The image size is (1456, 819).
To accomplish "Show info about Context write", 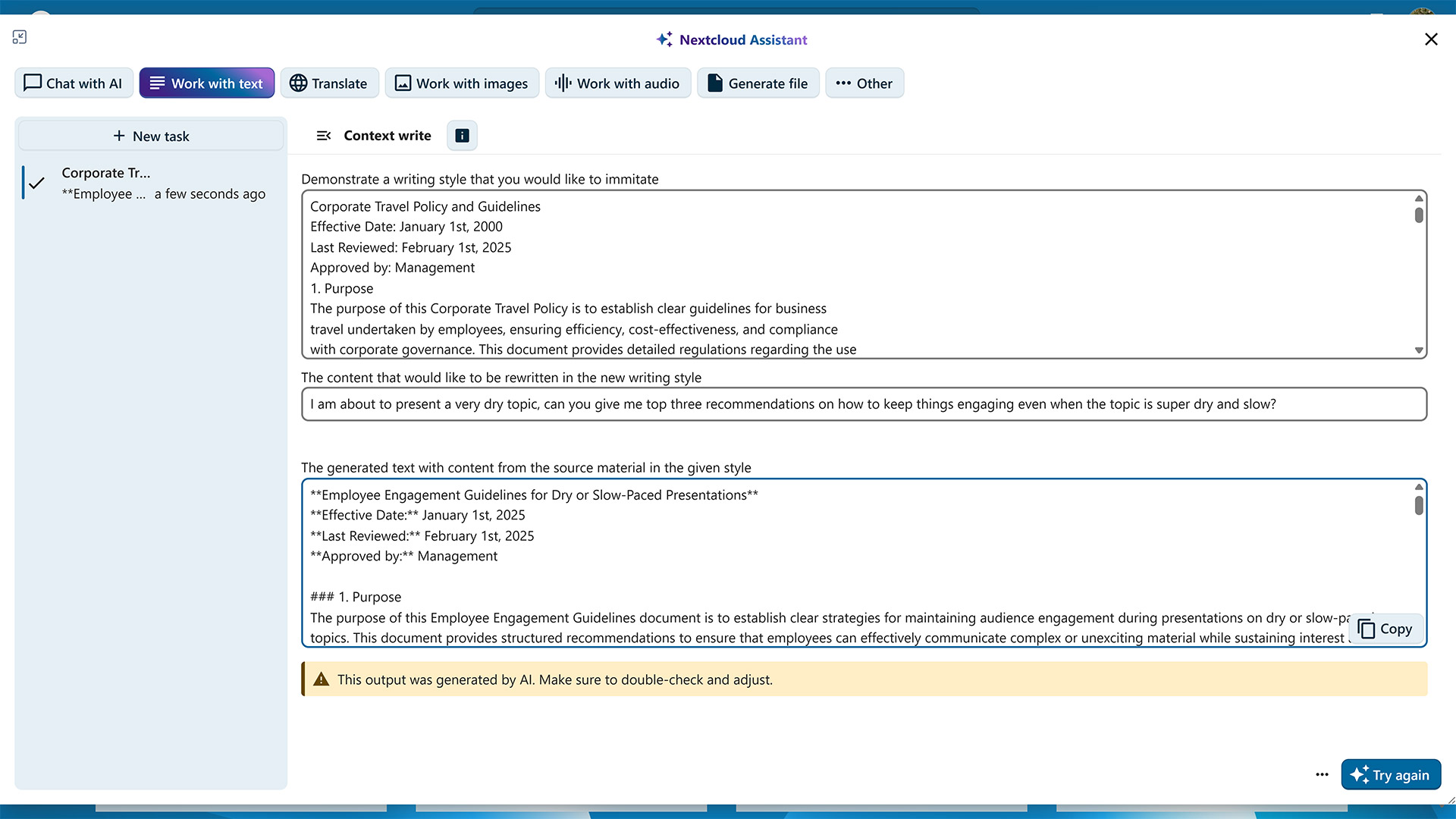I will click(x=462, y=136).
